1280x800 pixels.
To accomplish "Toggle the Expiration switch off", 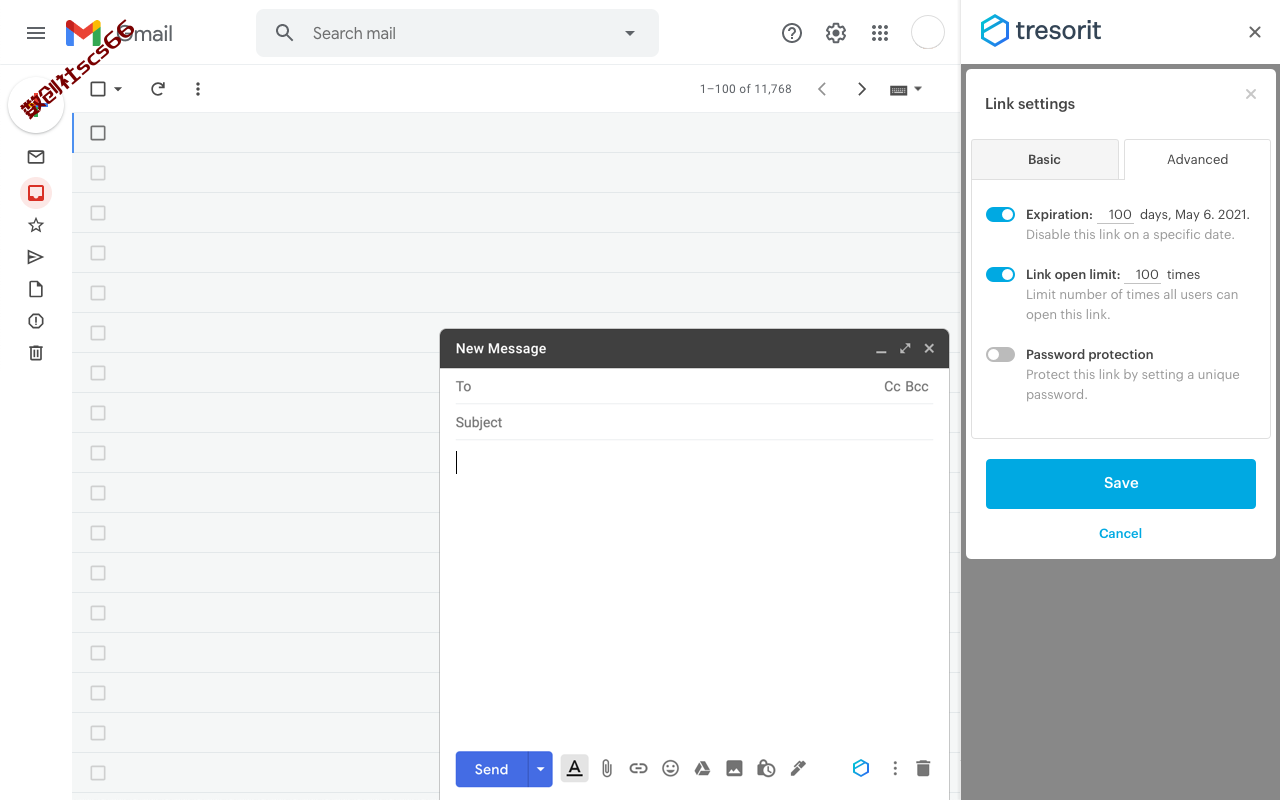I will tap(1000, 214).
